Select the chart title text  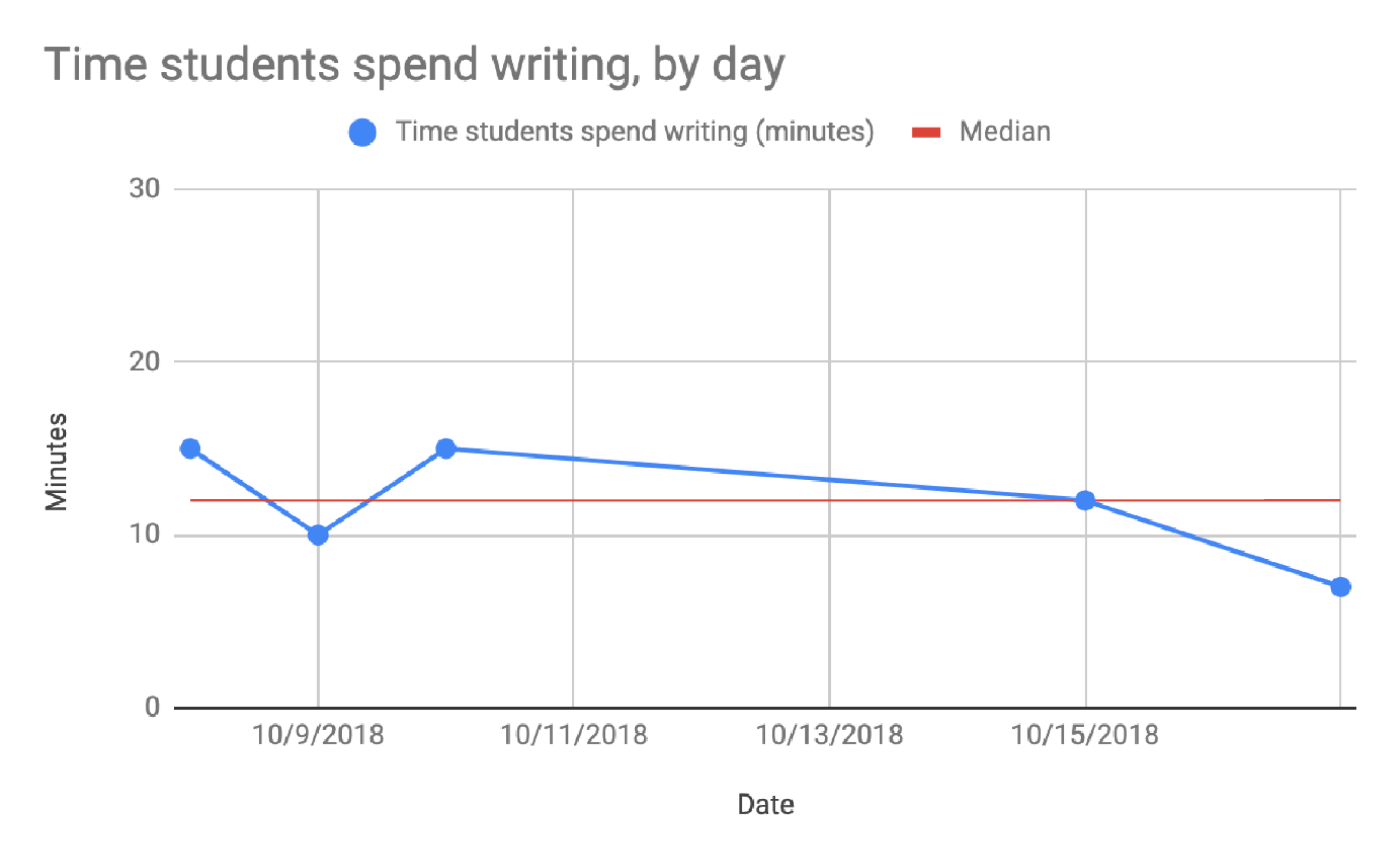pyautogui.click(x=414, y=65)
